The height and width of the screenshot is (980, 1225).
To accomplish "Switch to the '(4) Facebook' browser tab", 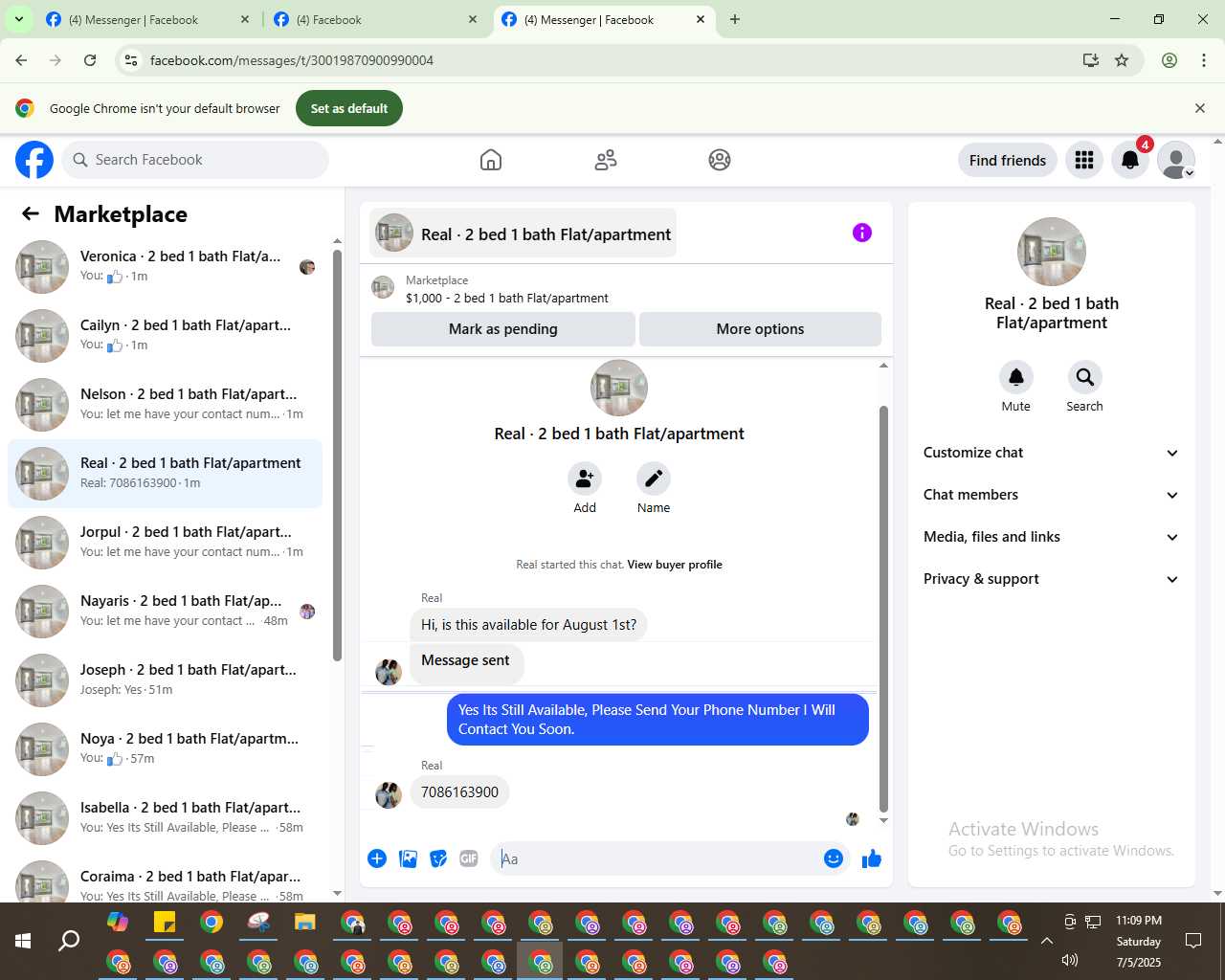I will click(x=376, y=19).
